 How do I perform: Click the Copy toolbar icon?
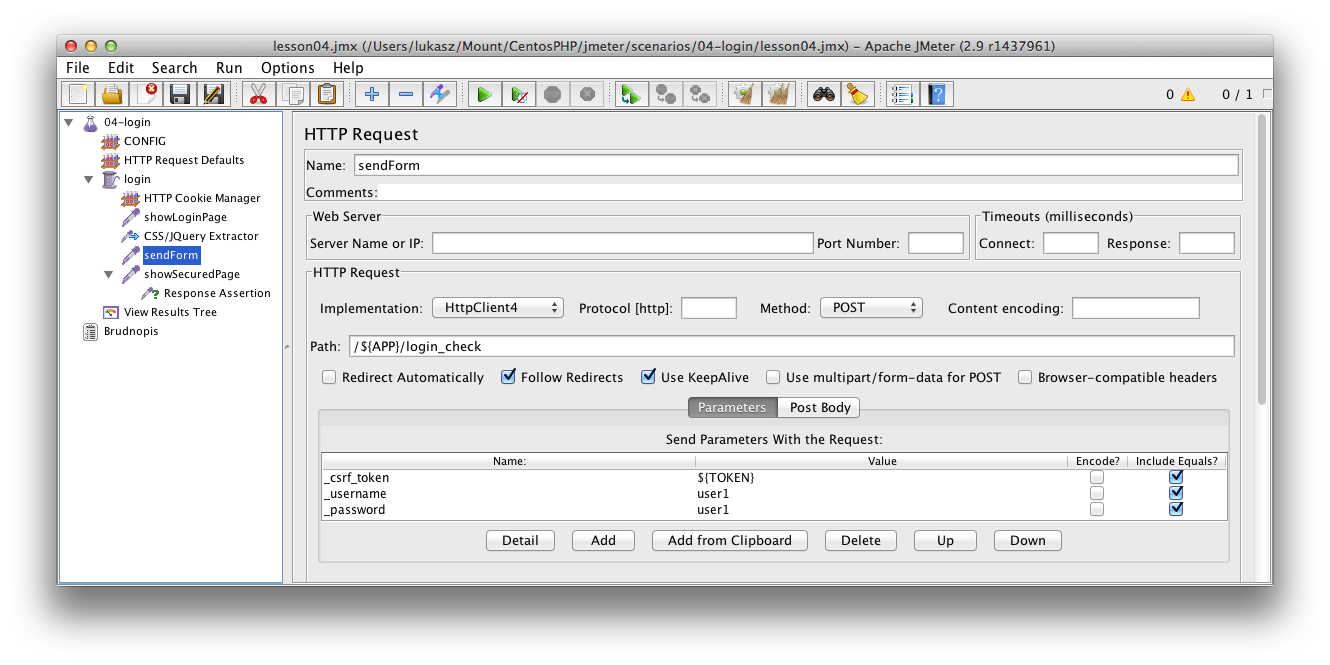pos(293,94)
